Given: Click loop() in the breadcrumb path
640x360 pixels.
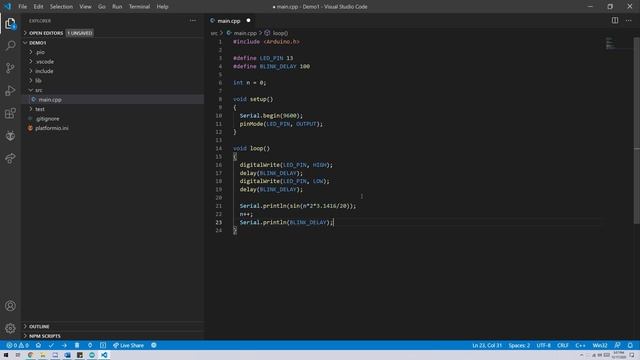Looking at the screenshot, I should point(280,33).
